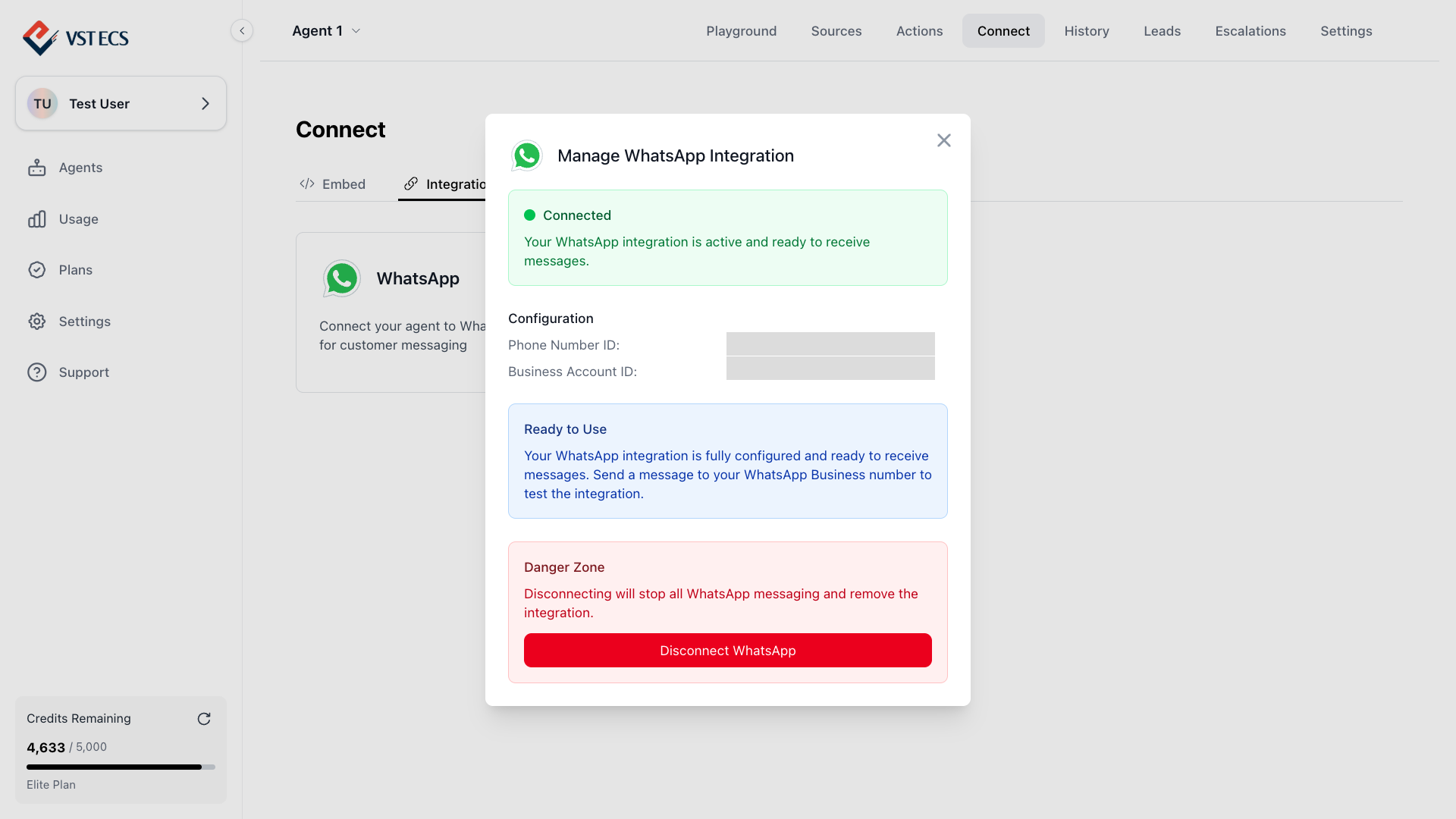
Task: Refresh the Credits Remaining counter
Action: [204, 719]
